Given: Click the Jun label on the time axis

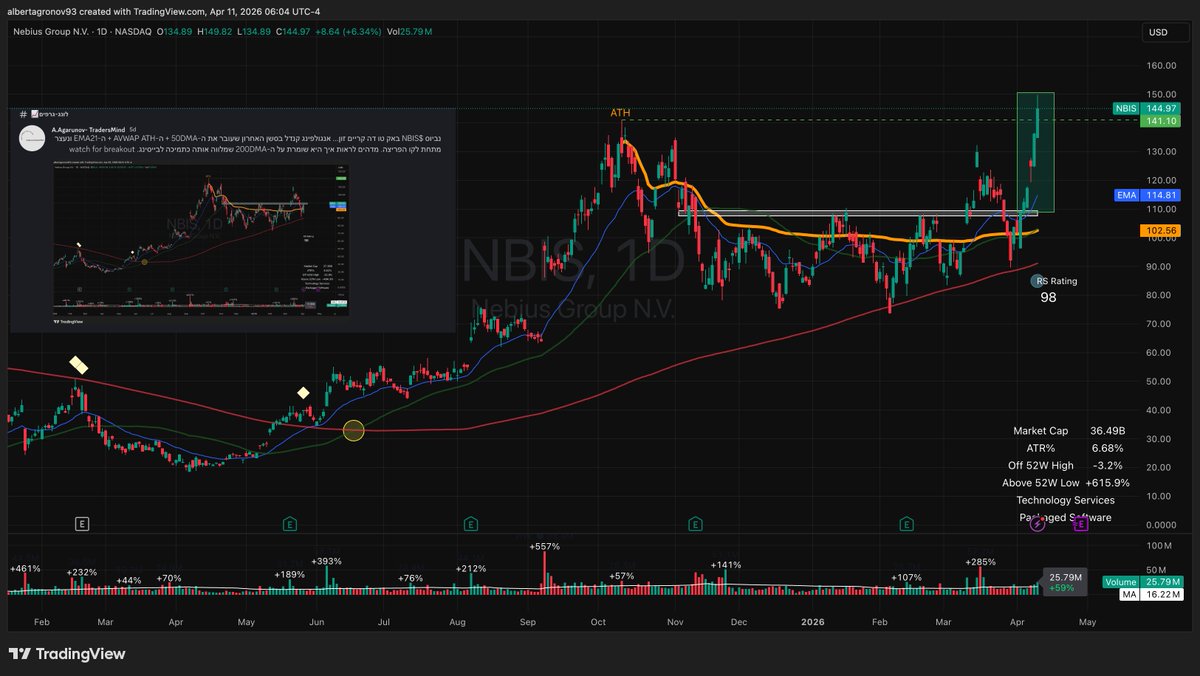Looking at the screenshot, I should click(x=318, y=621).
